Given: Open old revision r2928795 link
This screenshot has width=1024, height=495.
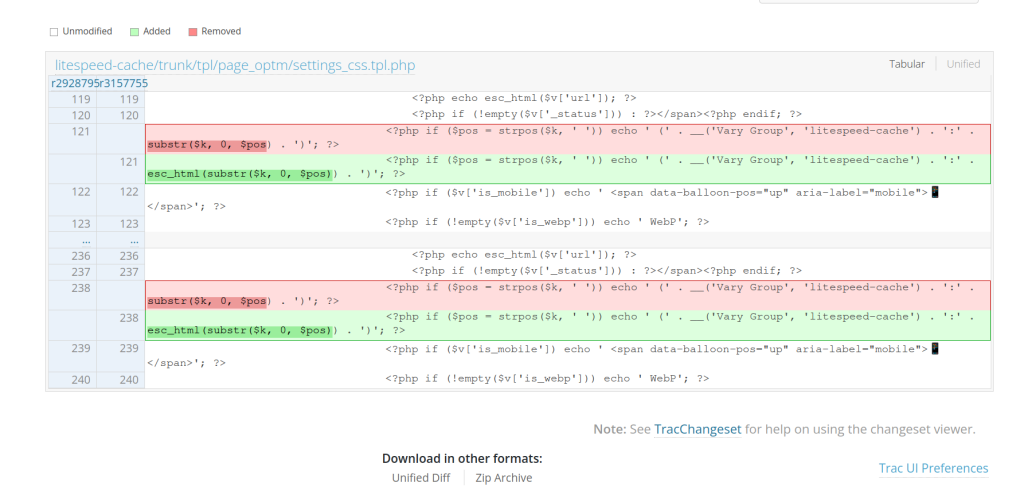Looking at the screenshot, I should 75,84.
